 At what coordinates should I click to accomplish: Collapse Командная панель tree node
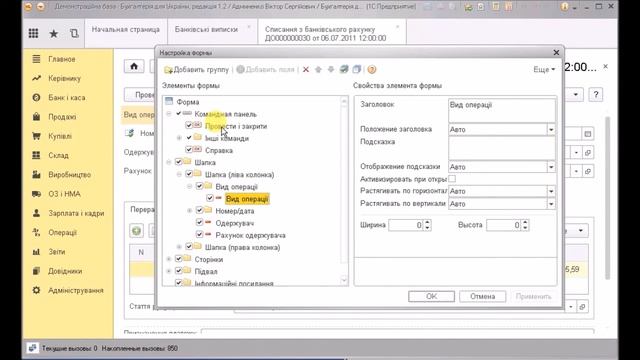pos(169,114)
